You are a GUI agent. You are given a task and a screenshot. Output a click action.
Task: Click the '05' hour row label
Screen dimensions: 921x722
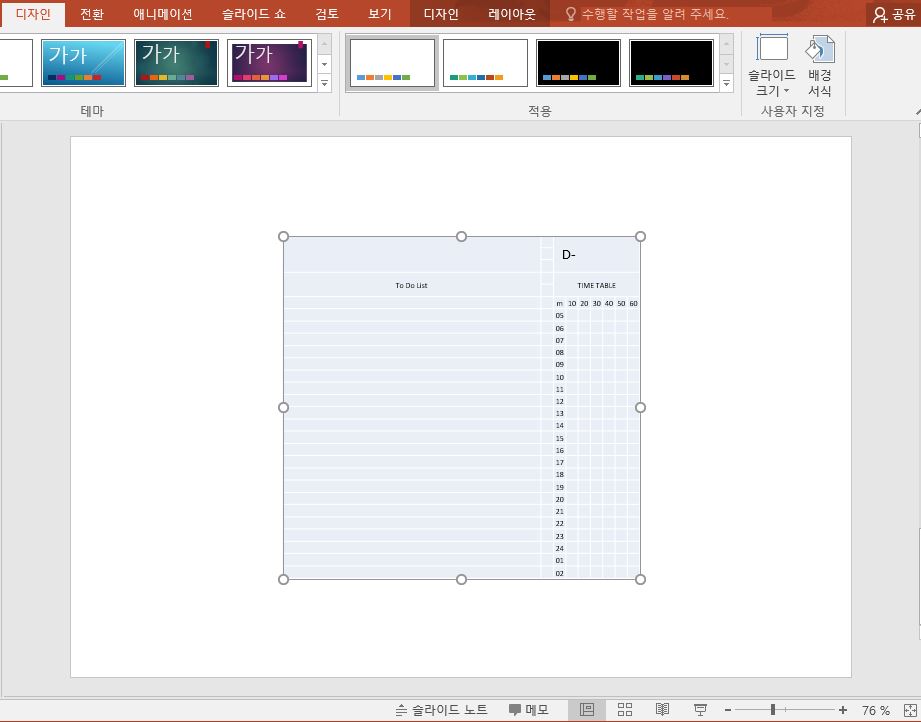coord(560,315)
